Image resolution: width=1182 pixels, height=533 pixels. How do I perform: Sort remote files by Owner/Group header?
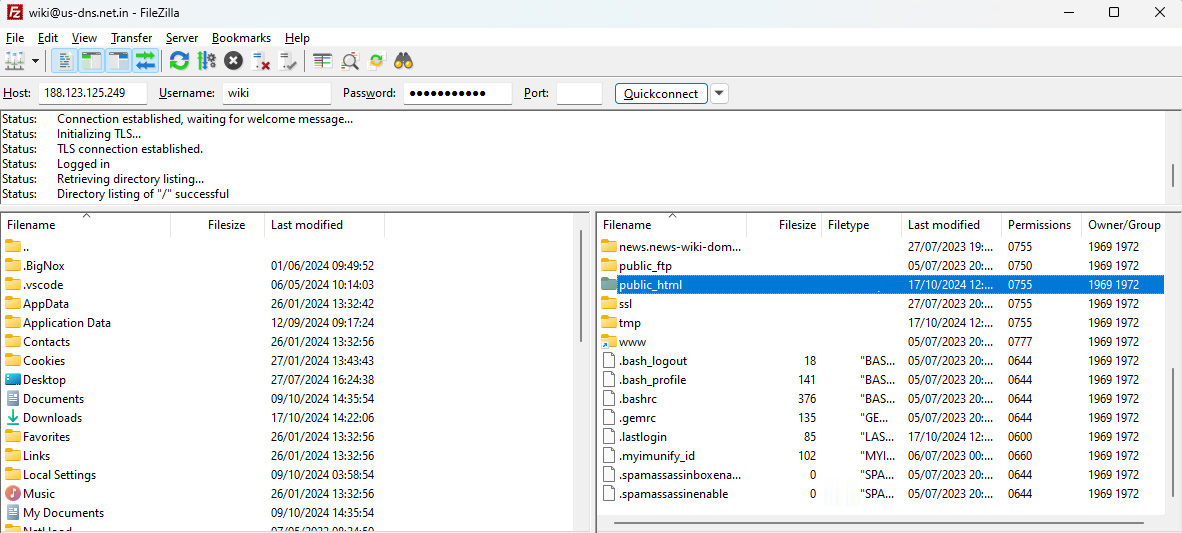pos(1124,225)
